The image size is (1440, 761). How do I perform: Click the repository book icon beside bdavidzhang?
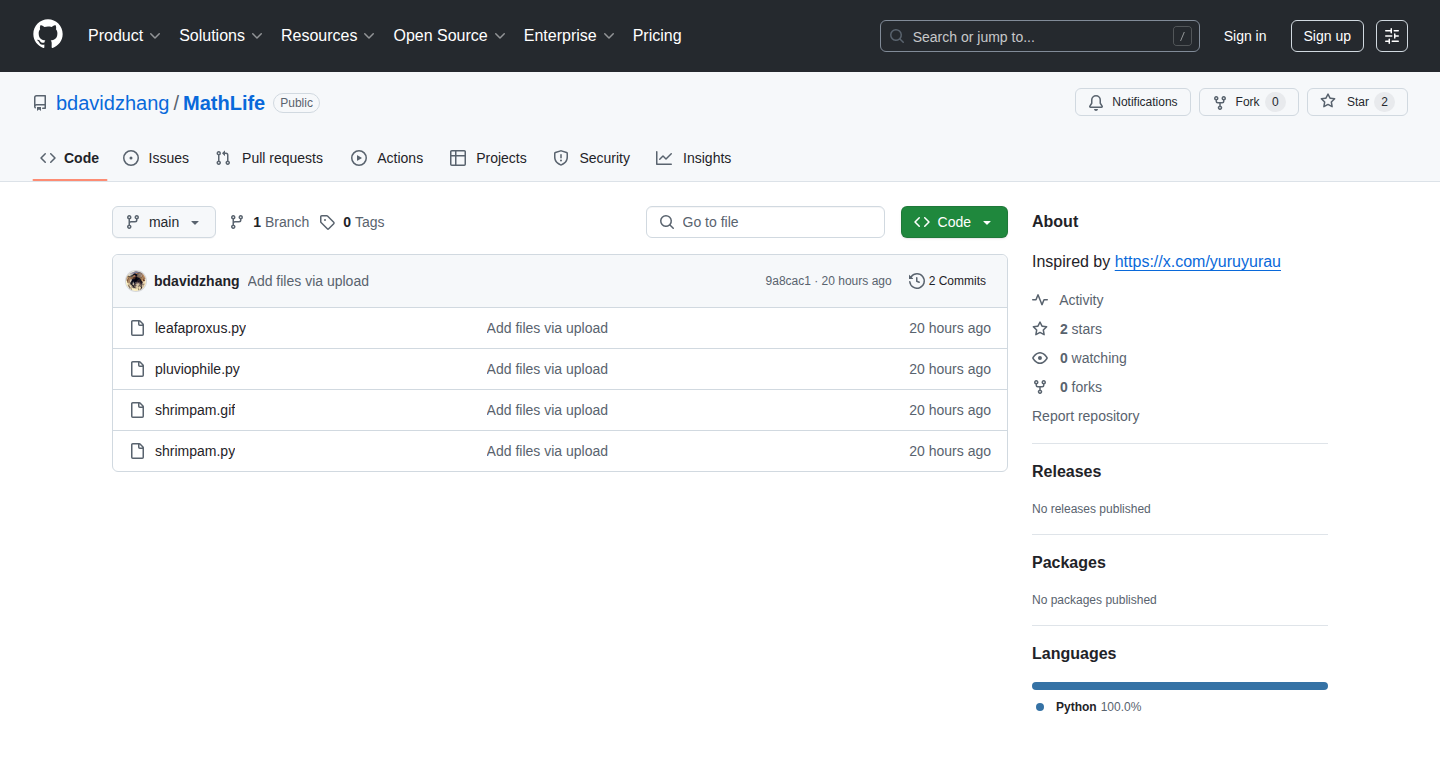40,103
